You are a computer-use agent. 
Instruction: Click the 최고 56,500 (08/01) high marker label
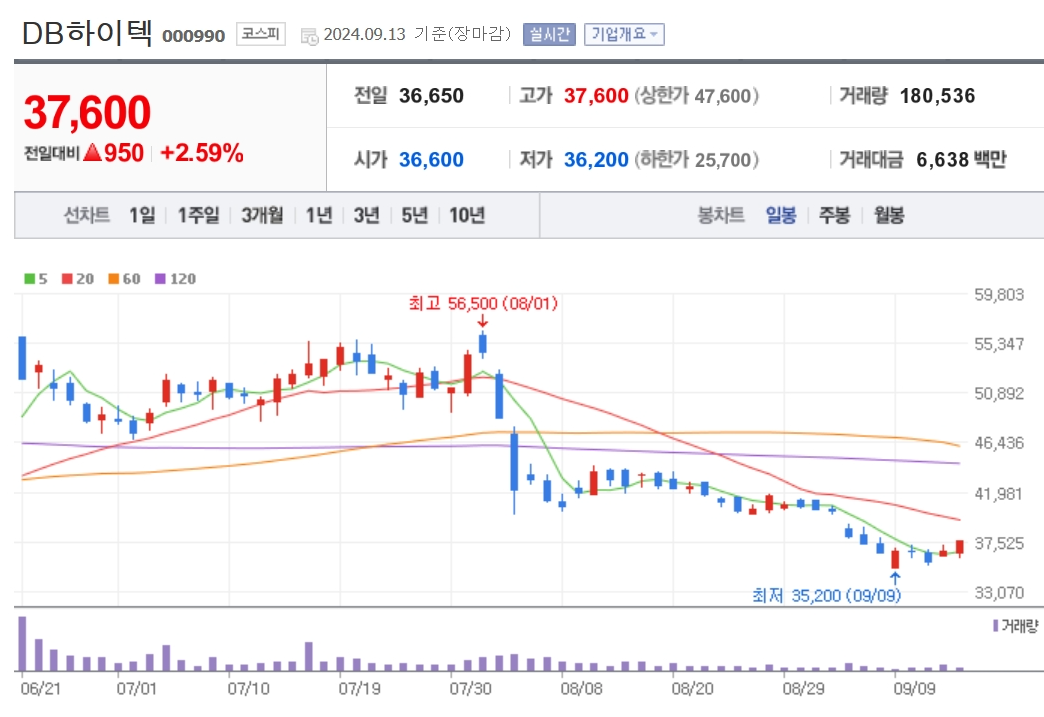pos(483,304)
